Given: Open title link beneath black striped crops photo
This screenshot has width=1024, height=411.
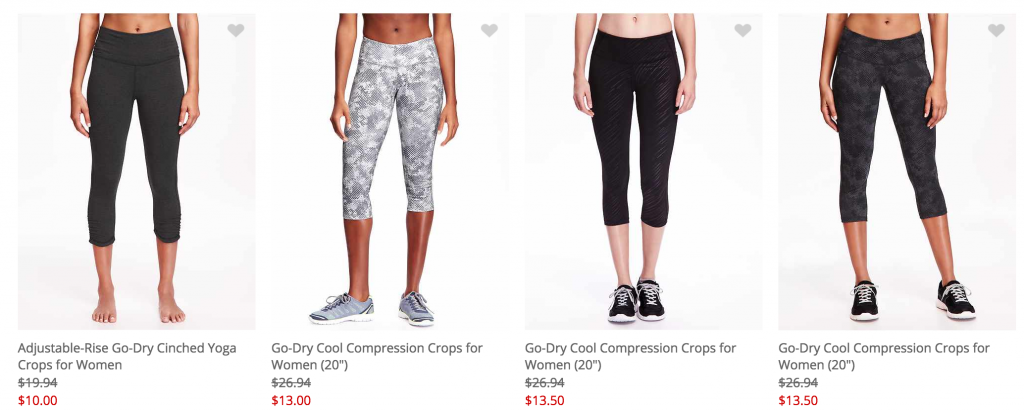Looking at the screenshot, I should [630, 356].
